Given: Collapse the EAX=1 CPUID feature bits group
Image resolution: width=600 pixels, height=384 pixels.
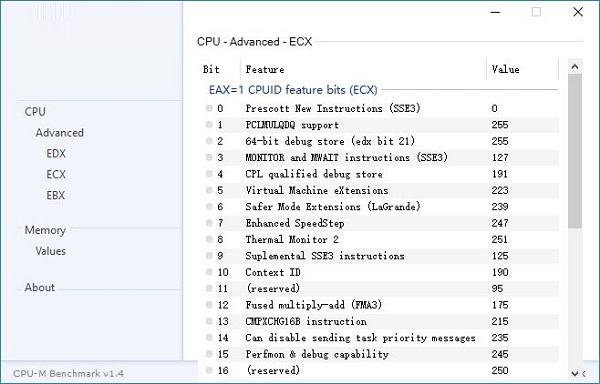Looking at the screenshot, I should (x=293, y=90).
